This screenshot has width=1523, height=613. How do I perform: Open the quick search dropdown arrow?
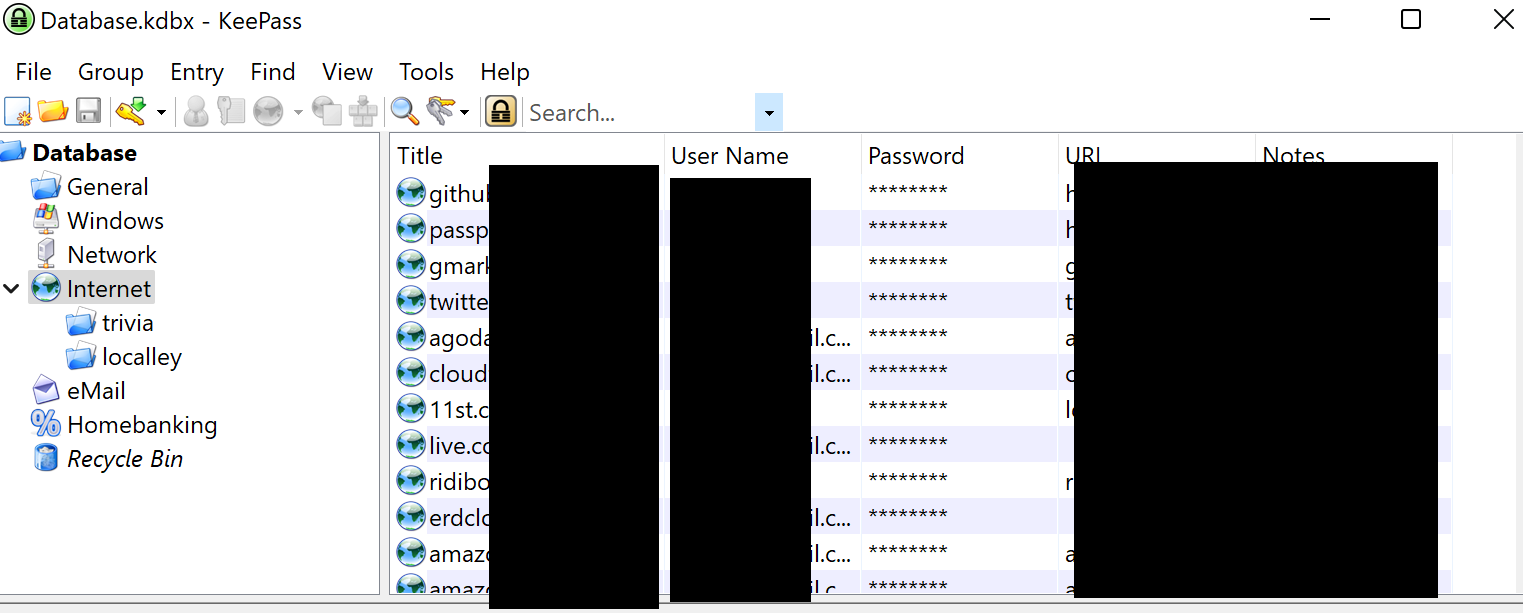click(768, 113)
